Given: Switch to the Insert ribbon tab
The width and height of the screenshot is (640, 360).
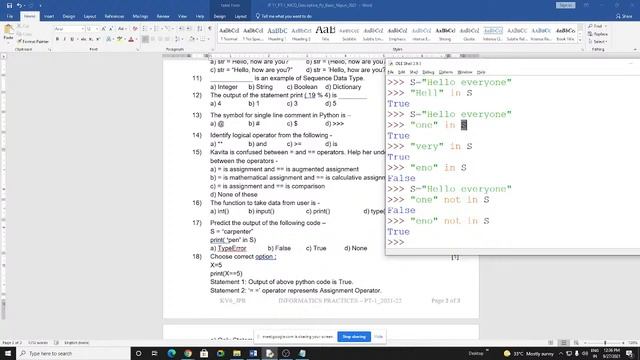Looking at the screenshot, I should pos(49,16).
